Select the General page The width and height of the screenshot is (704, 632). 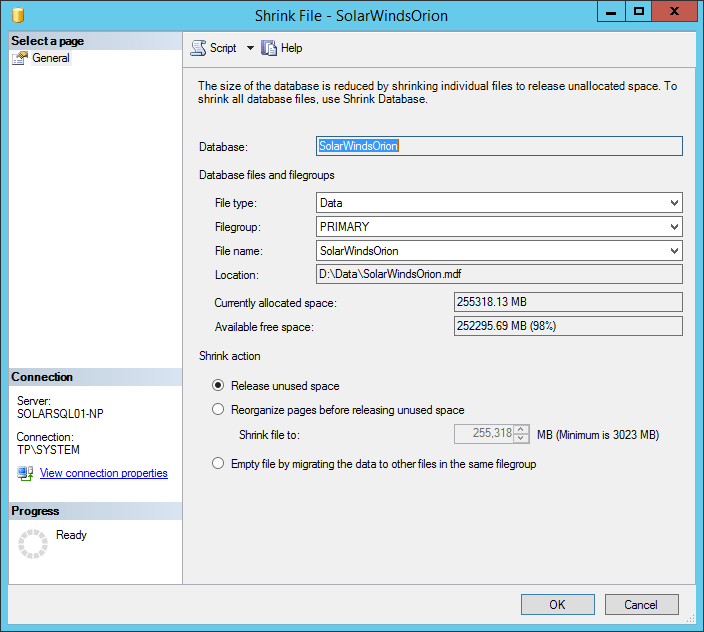51,58
